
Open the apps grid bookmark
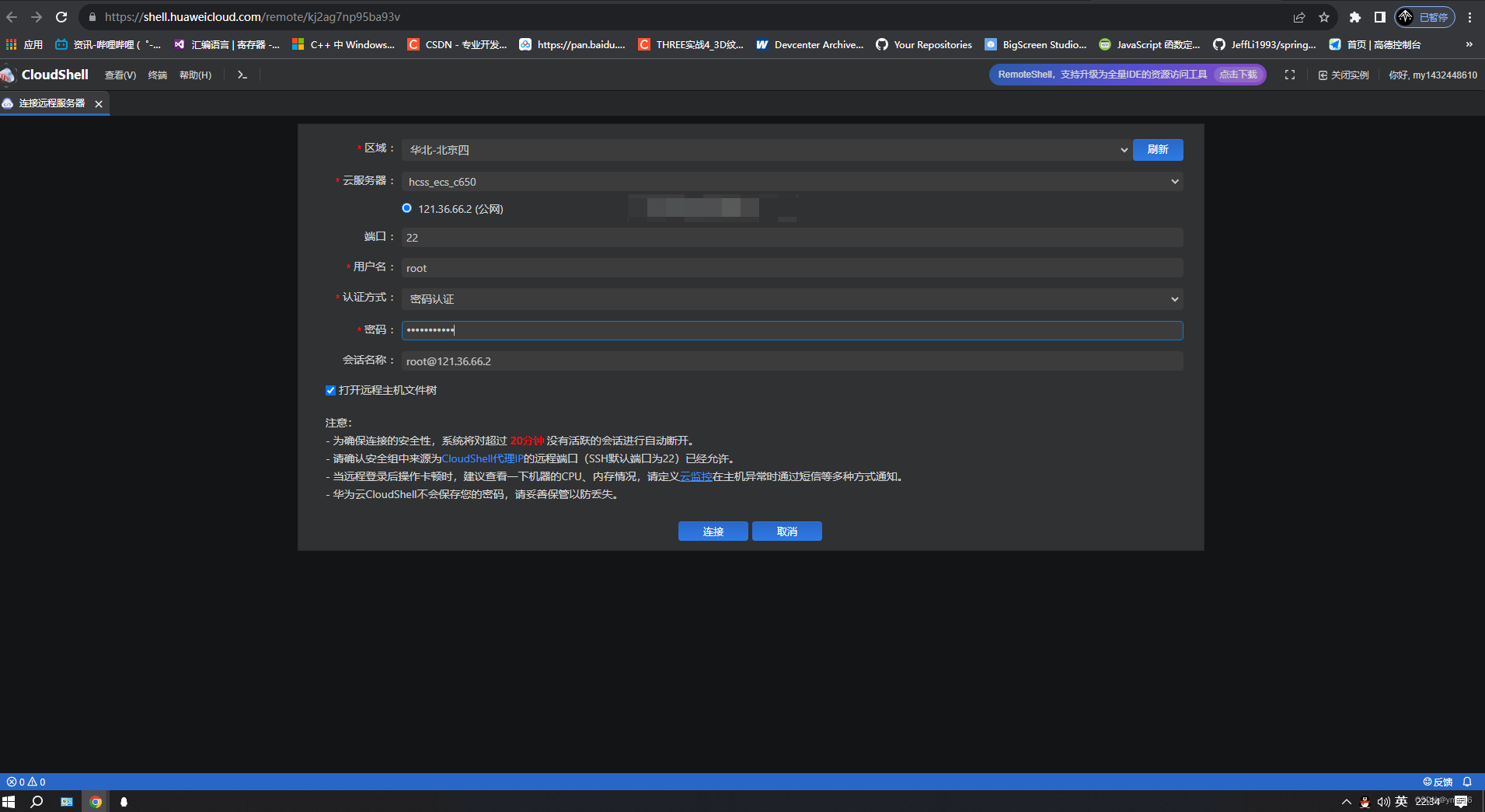point(24,44)
